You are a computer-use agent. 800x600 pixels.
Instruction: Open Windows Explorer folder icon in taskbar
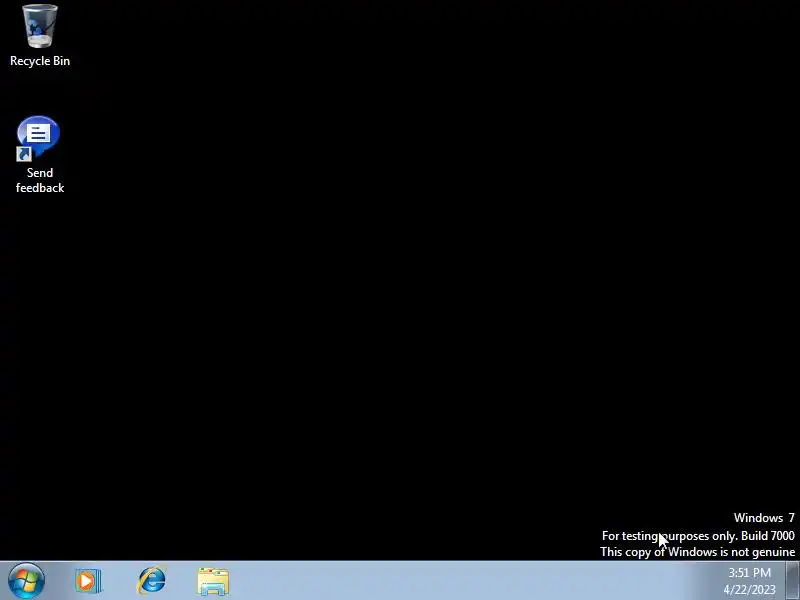[213, 581]
